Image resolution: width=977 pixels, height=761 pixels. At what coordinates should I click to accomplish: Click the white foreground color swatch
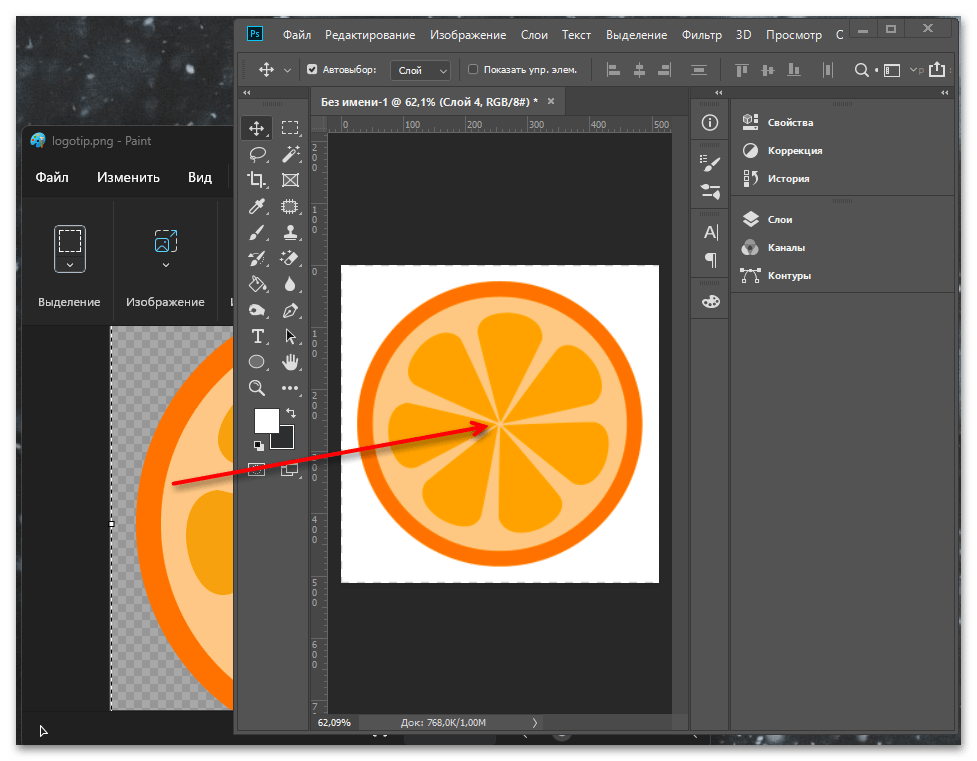tap(266, 420)
